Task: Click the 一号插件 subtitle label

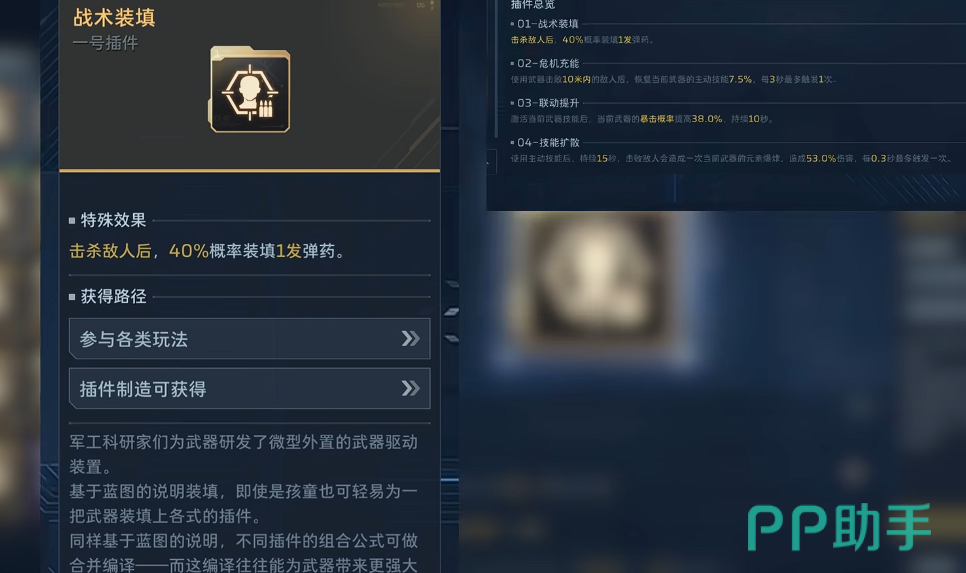Action: click(105, 43)
